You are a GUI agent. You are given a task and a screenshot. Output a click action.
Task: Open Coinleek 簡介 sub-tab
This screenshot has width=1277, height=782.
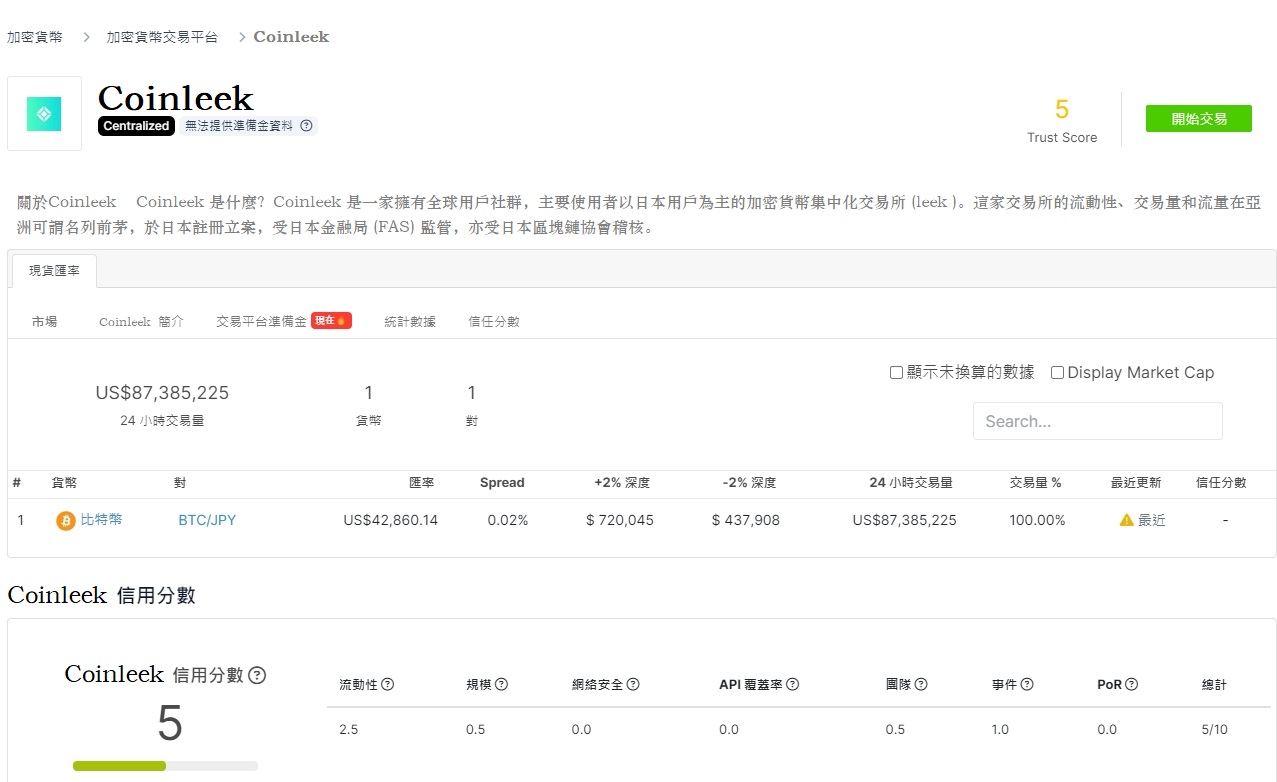141,322
